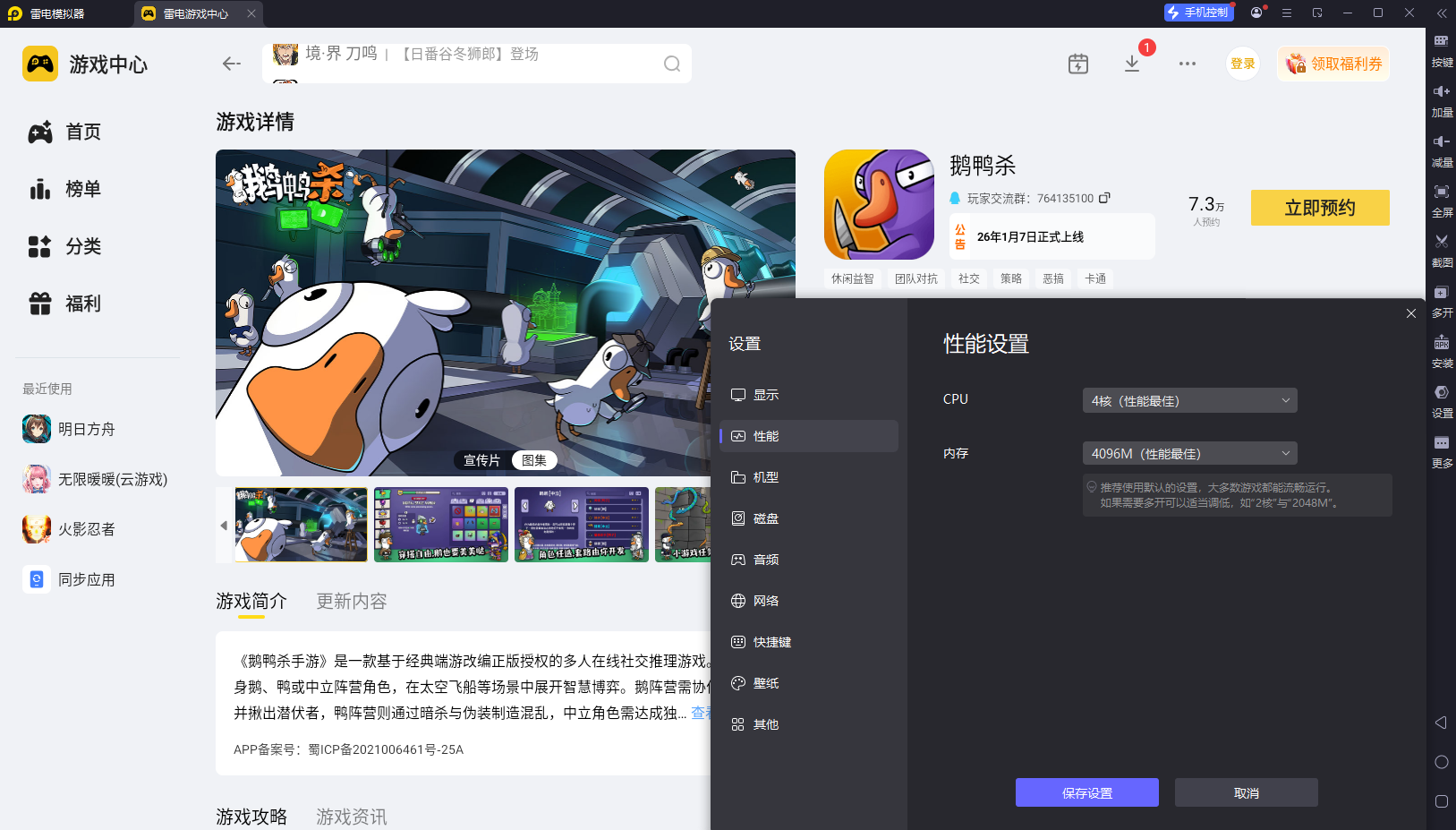Click the downloads icon with red badge
1456x830 pixels.
coord(1133,64)
